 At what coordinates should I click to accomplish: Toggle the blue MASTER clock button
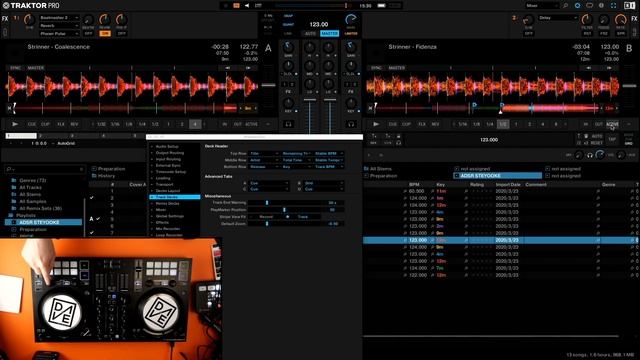click(x=329, y=33)
